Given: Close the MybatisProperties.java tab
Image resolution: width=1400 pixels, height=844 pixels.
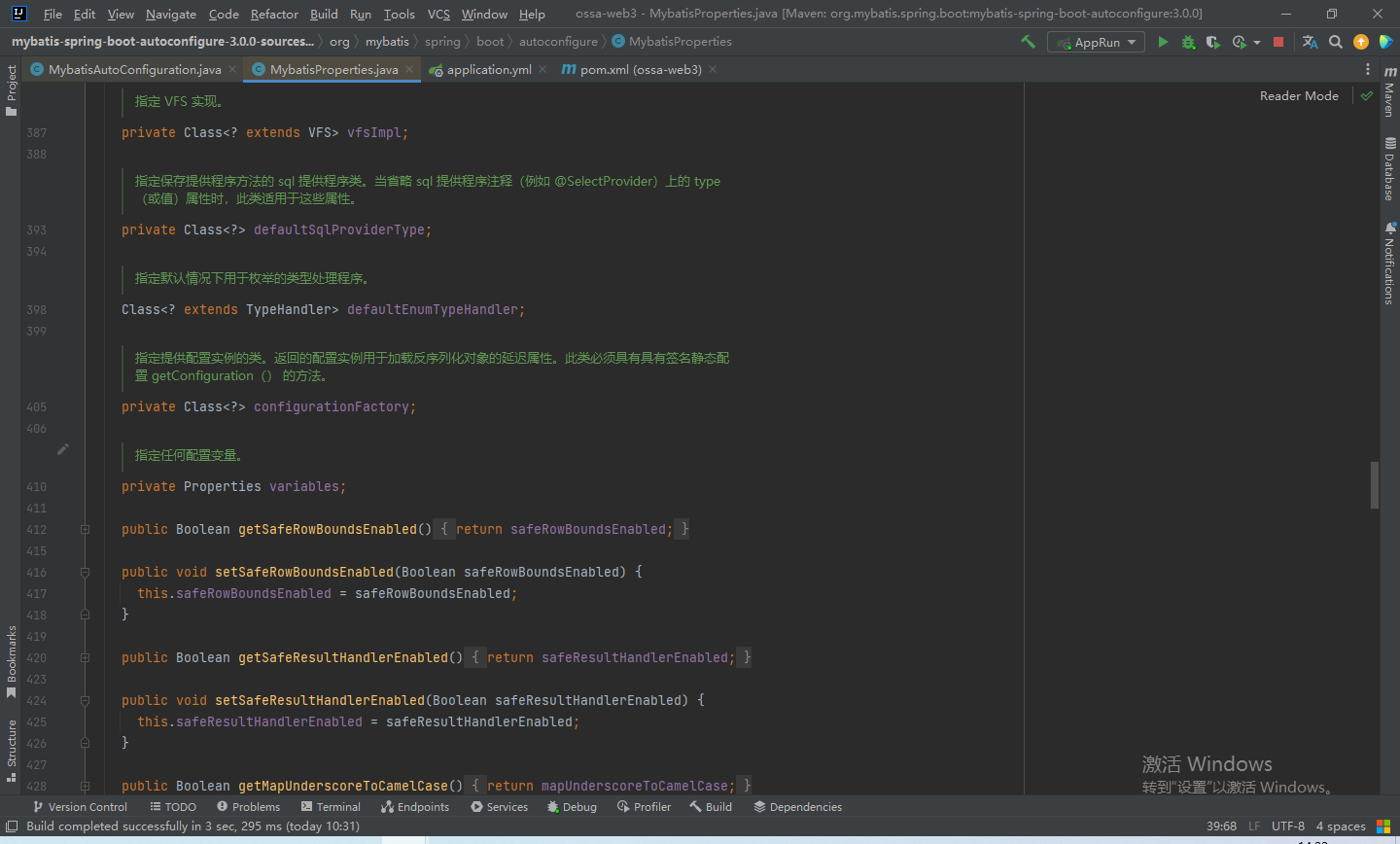Looking at the screenshot, I should pyautogui.click(x=410, y=69).
